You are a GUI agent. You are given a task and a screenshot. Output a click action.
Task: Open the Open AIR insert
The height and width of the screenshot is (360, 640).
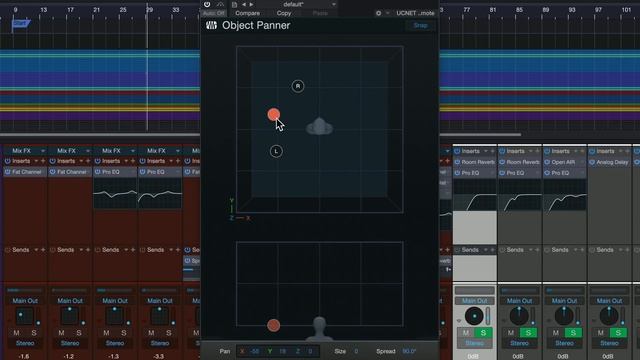563,162
